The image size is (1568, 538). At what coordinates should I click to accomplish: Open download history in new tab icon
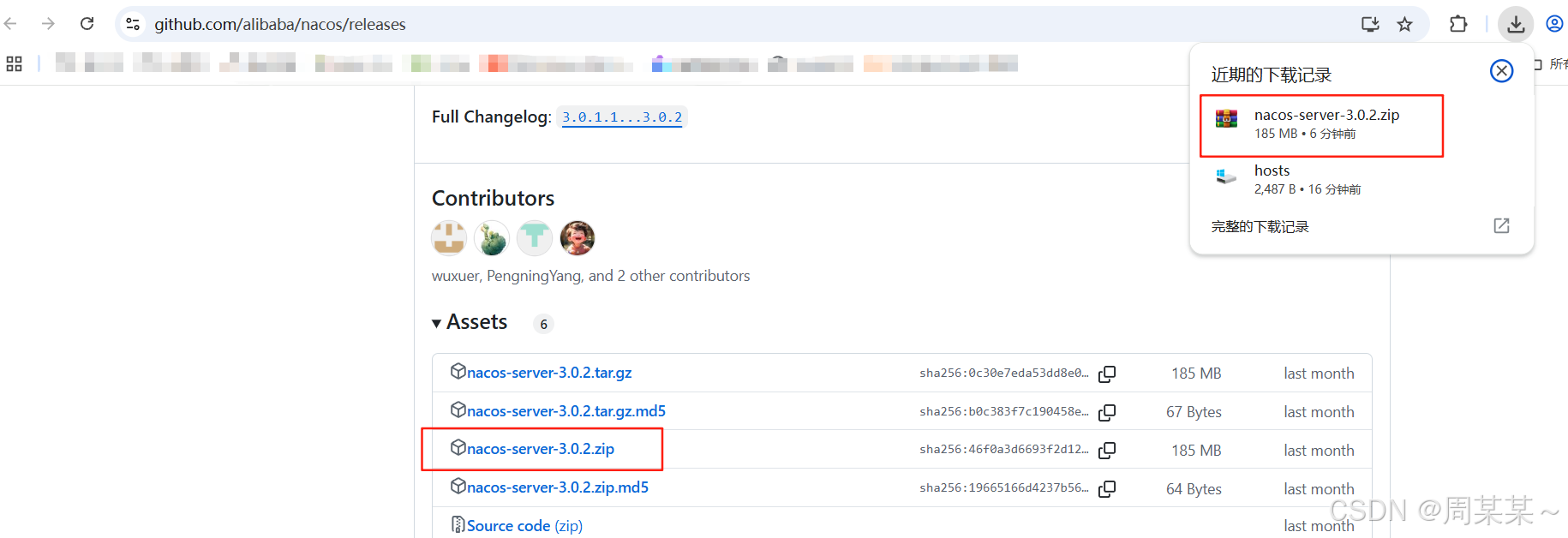pos(1501,225)
